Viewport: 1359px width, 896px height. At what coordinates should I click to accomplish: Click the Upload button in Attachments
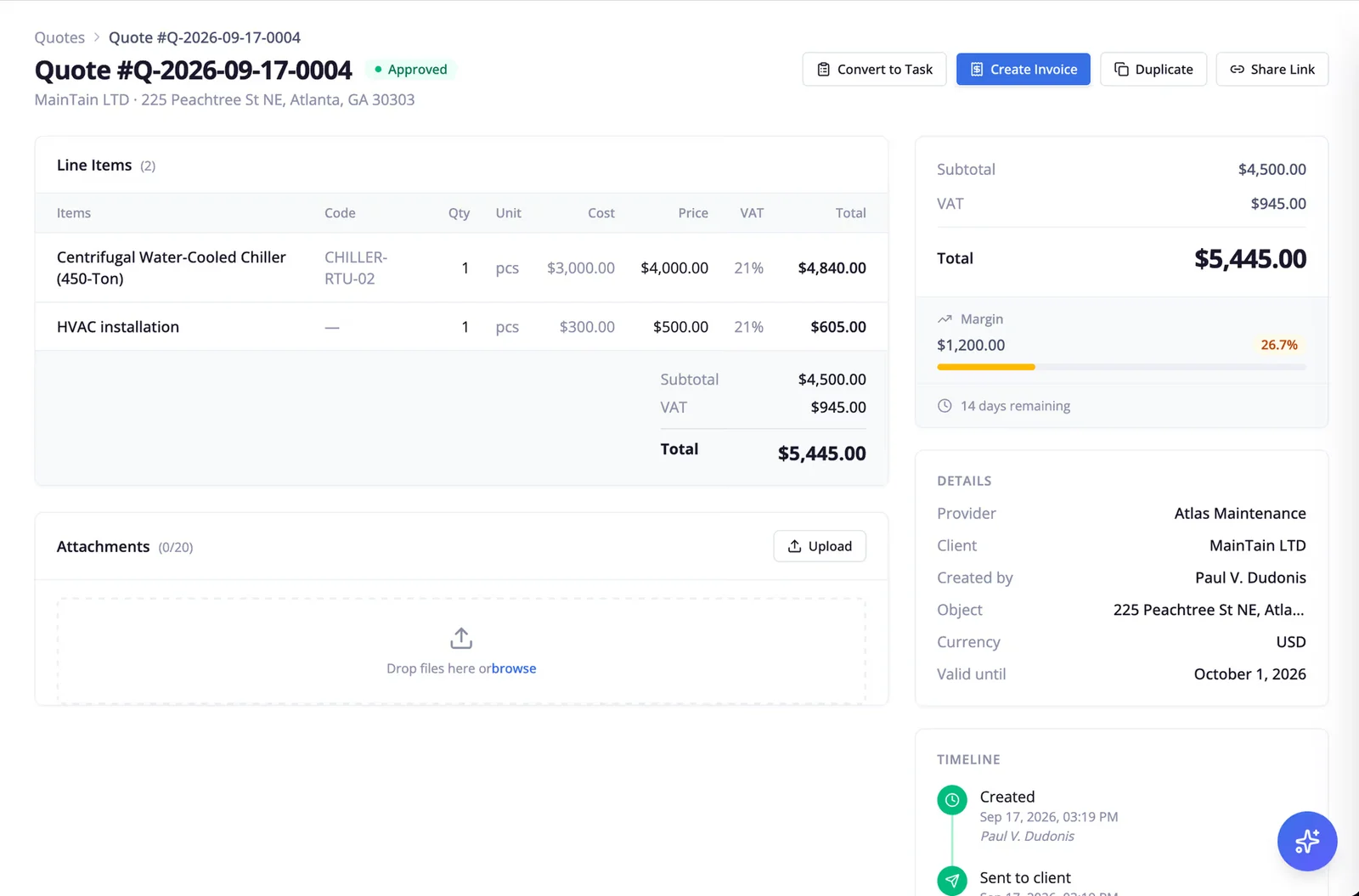[x=820, y=546]
